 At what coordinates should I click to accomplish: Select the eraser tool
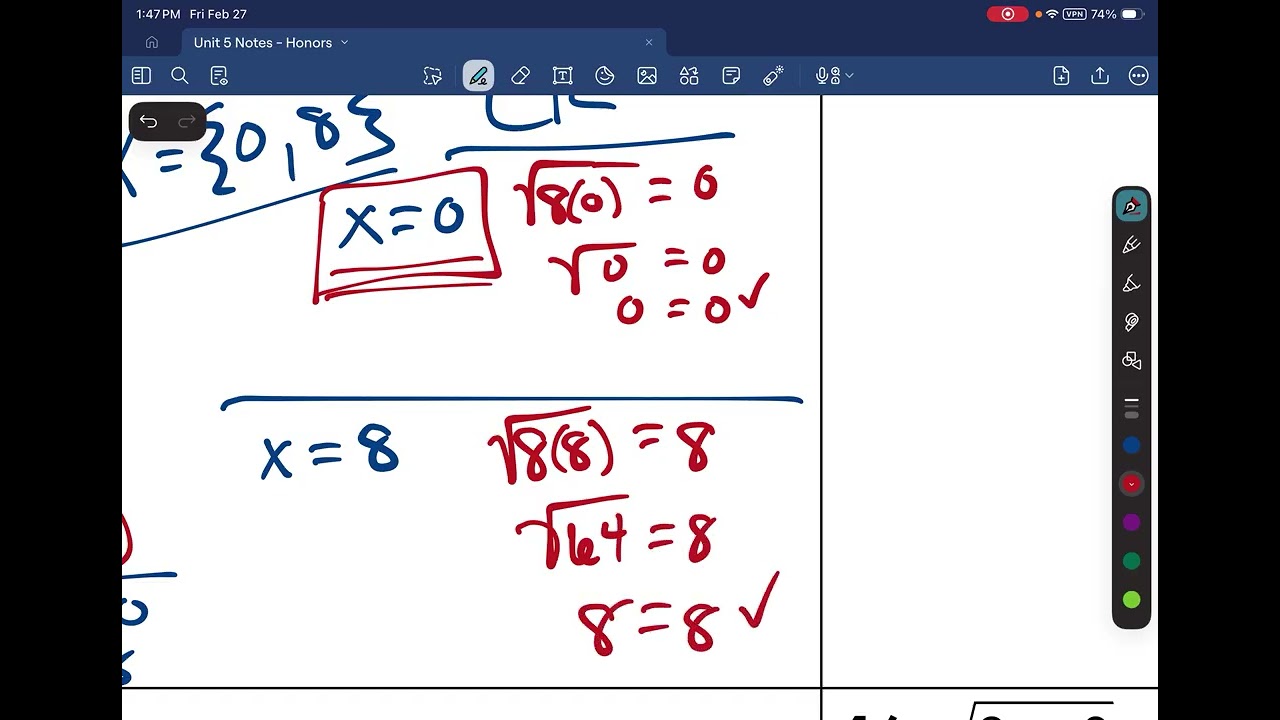tap(520, 76)
